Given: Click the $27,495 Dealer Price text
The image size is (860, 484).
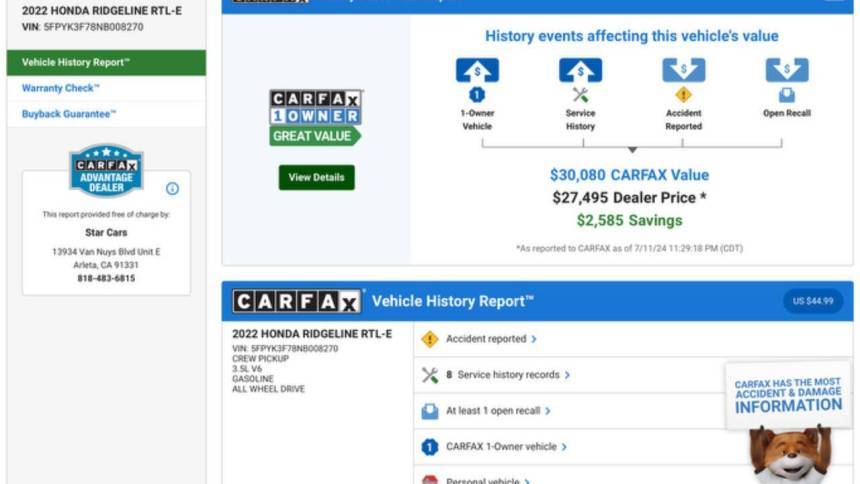Looking at the screenshot, I should tap(629, 198).
